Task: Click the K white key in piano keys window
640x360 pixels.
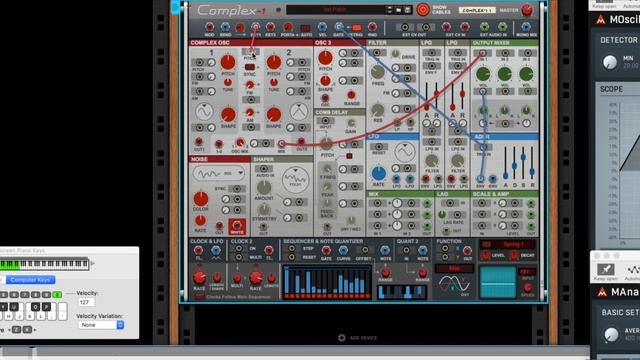Action: [x=30, y=316]
